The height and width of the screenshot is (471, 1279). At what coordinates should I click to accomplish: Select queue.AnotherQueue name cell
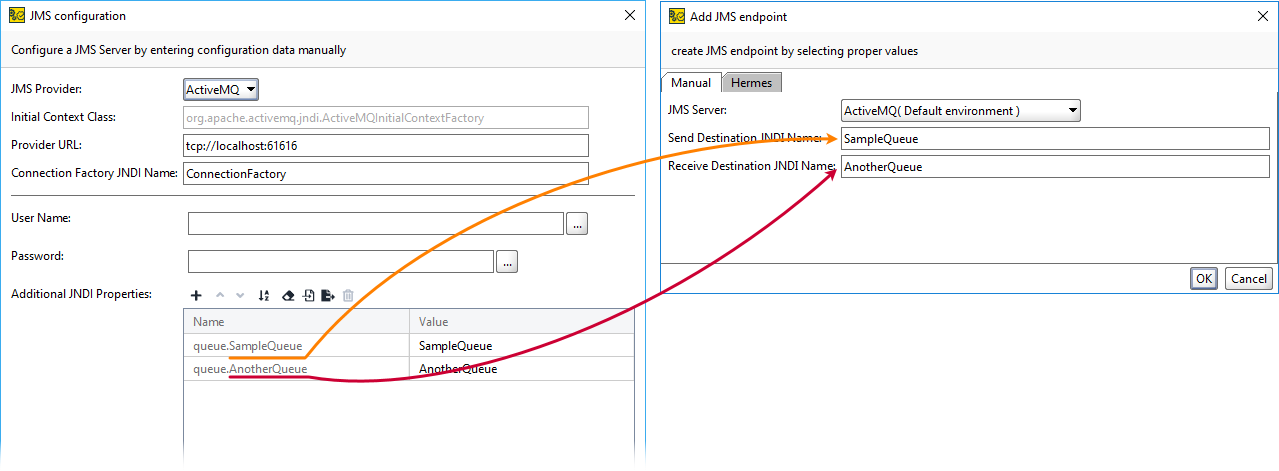(297, 369)
